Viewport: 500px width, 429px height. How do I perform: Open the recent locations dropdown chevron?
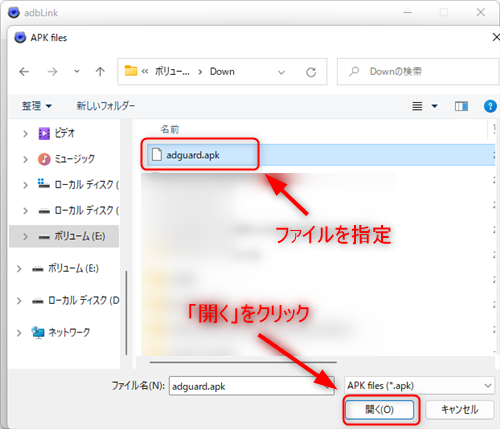[x=77, y=72]
